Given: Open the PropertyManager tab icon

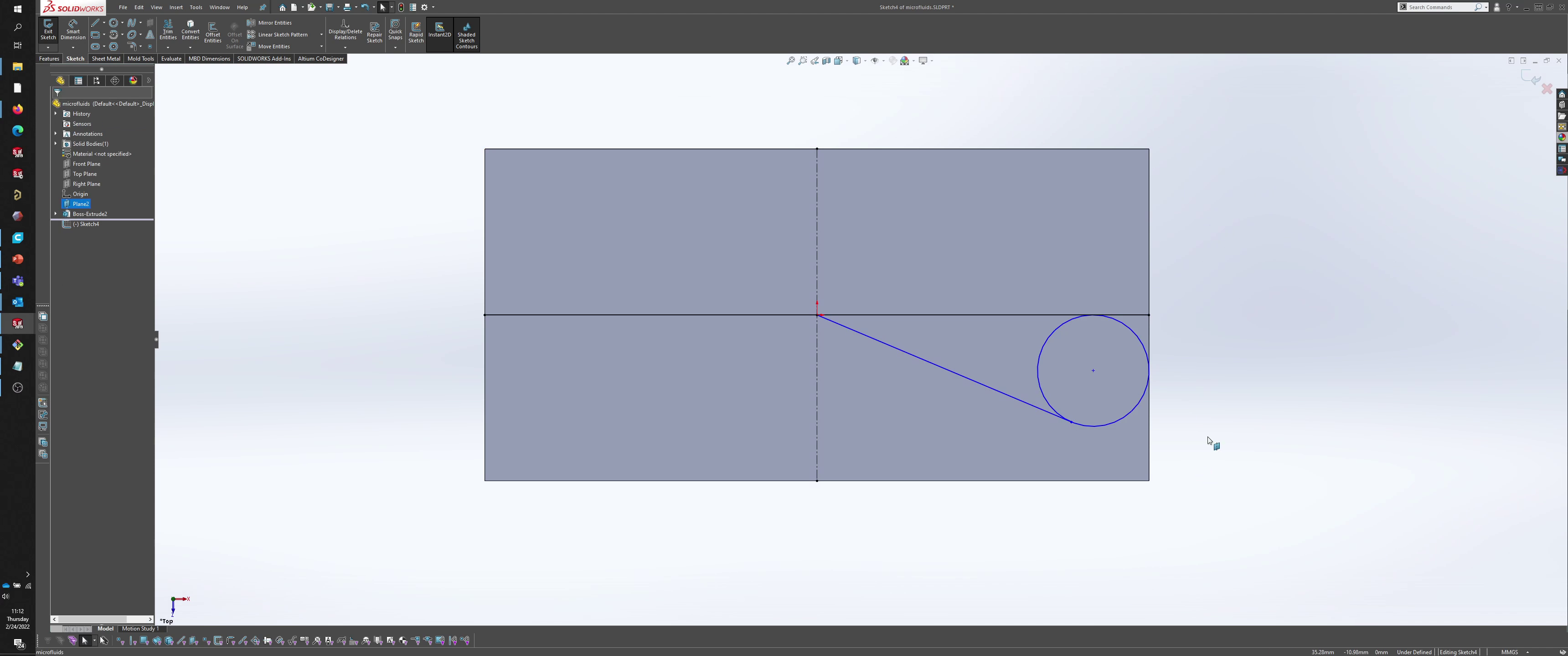Looking at the screenshot, I should pyautogui.click(x=78, y=80).
